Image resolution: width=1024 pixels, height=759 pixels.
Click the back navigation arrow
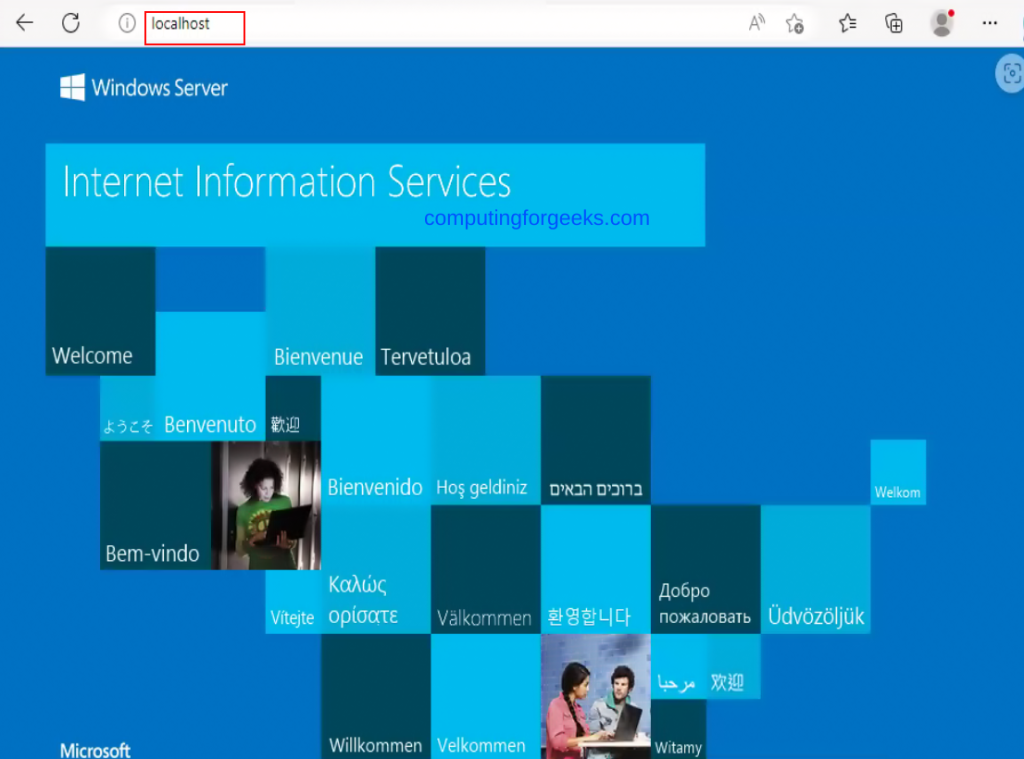point(23,22)
